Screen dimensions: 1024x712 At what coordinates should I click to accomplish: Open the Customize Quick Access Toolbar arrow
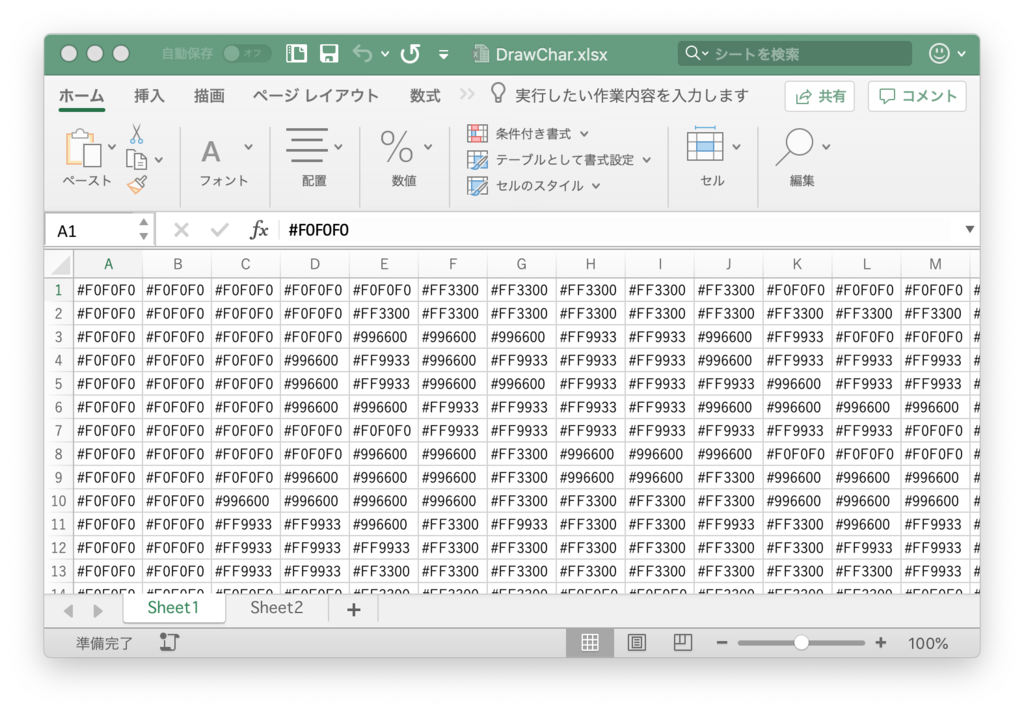443,54
